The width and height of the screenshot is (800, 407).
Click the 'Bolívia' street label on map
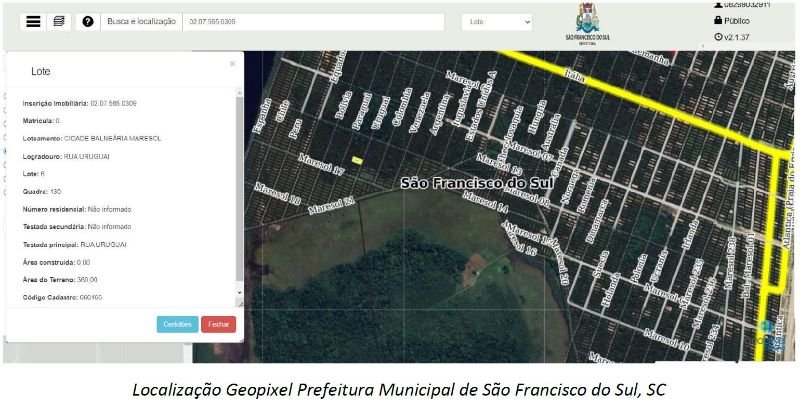pos(343,105)
